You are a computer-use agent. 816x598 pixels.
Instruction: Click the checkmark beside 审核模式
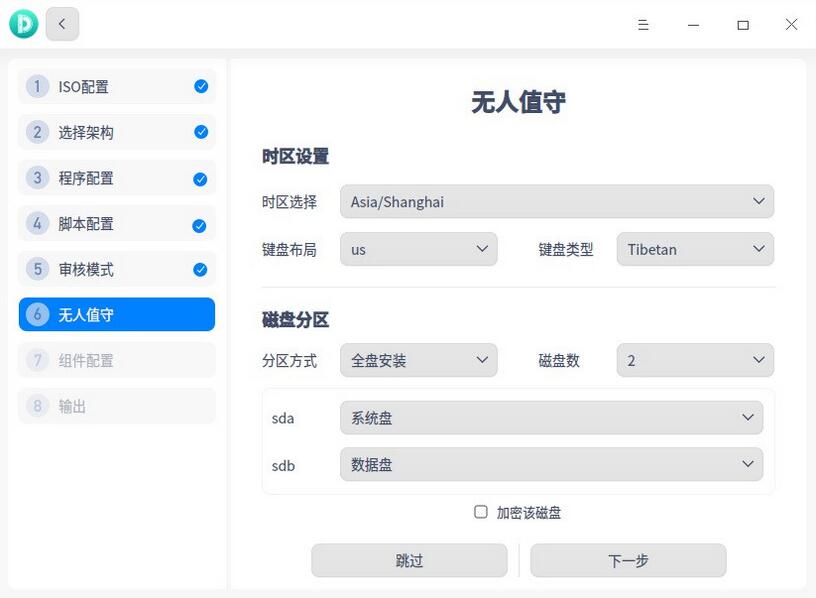pyautogui.click(x=199, y=268)
